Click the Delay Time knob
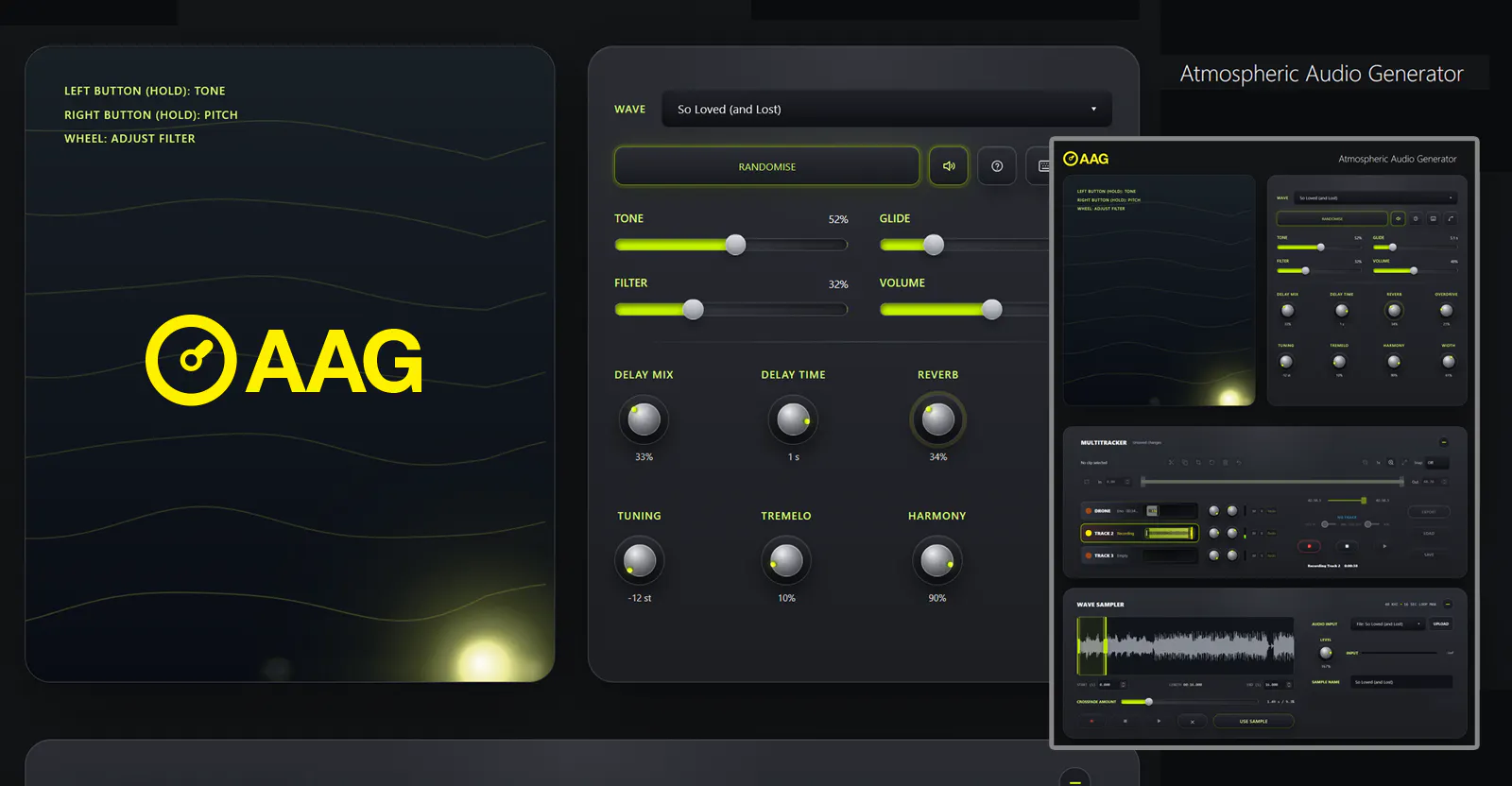This screenshot has height=786, width=1512. pos(793,419)
